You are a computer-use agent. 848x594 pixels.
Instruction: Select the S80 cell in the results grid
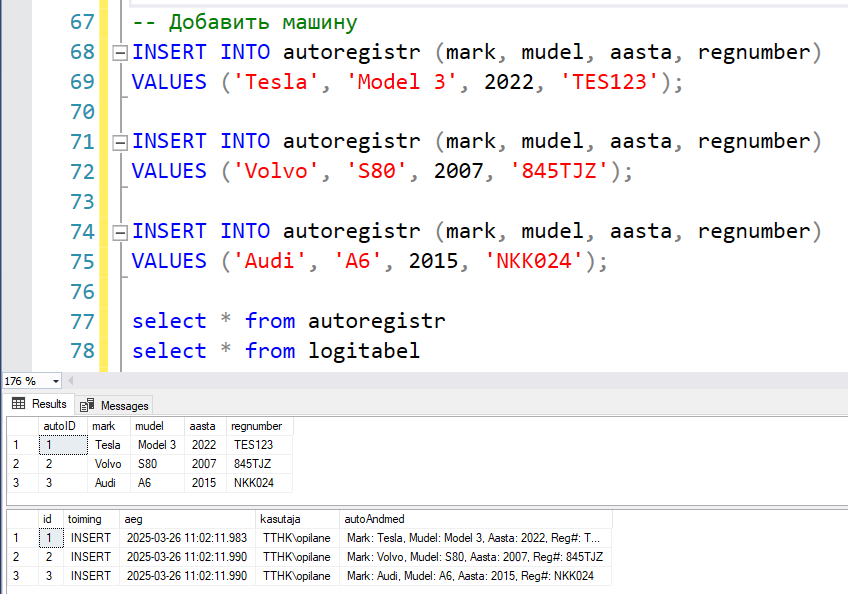157,464
